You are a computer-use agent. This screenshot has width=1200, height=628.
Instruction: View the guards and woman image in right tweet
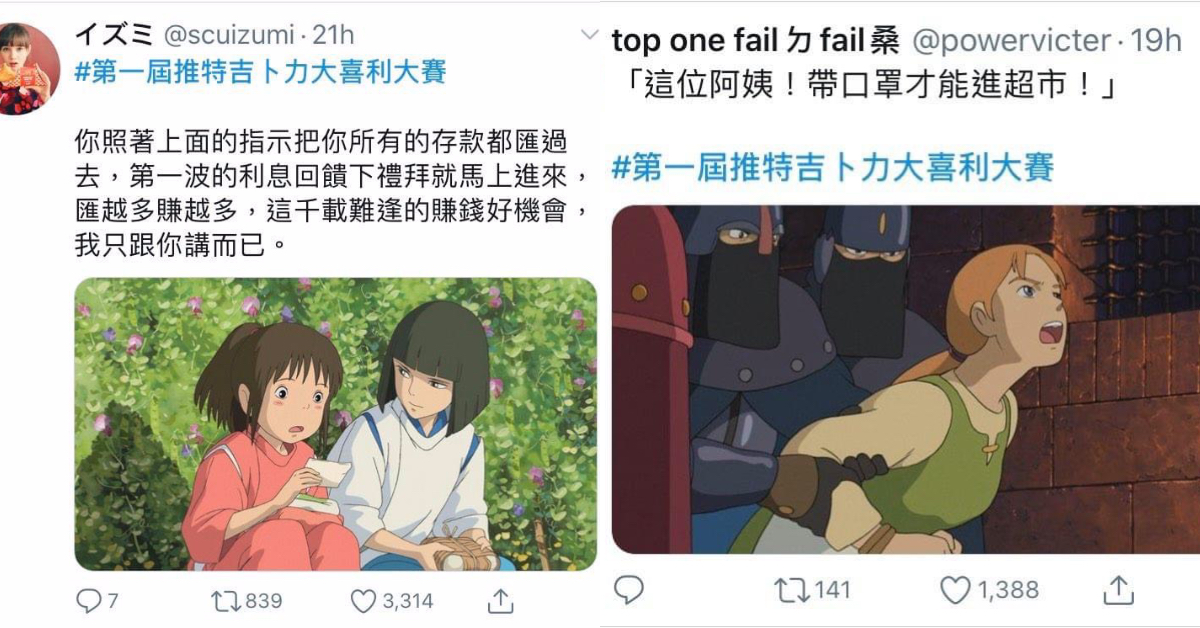[906, 379]
